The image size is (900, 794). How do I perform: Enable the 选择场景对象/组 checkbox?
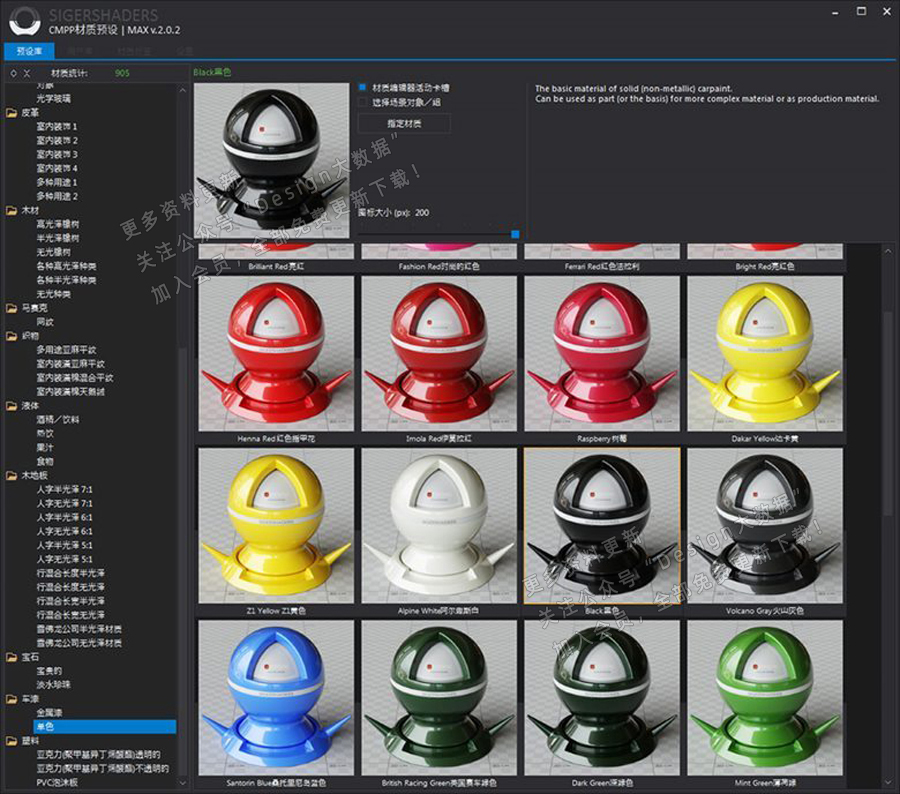363,102
